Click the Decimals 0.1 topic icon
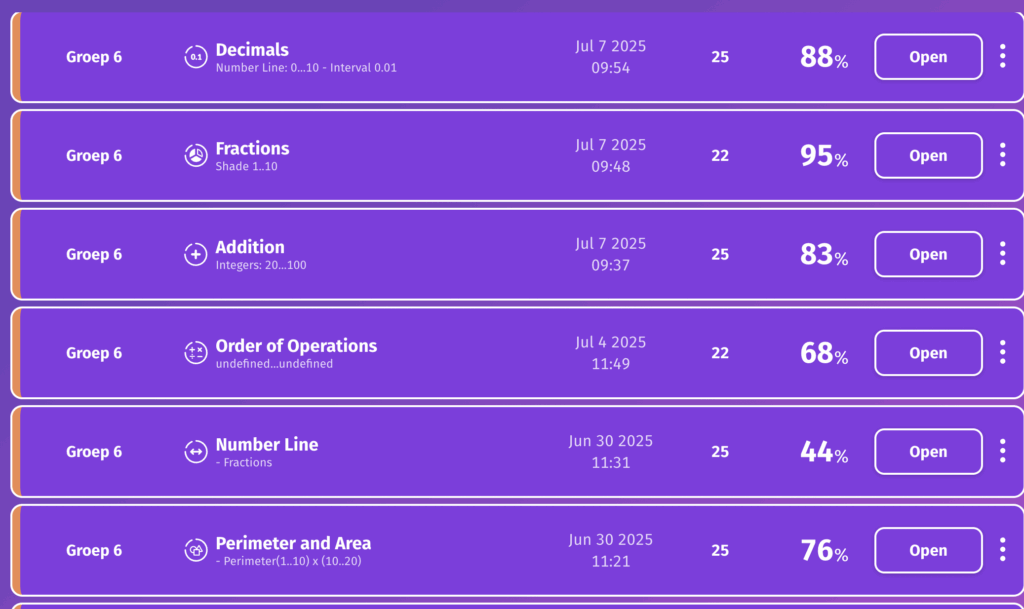1024x609 pixels. tap(196, 58)
